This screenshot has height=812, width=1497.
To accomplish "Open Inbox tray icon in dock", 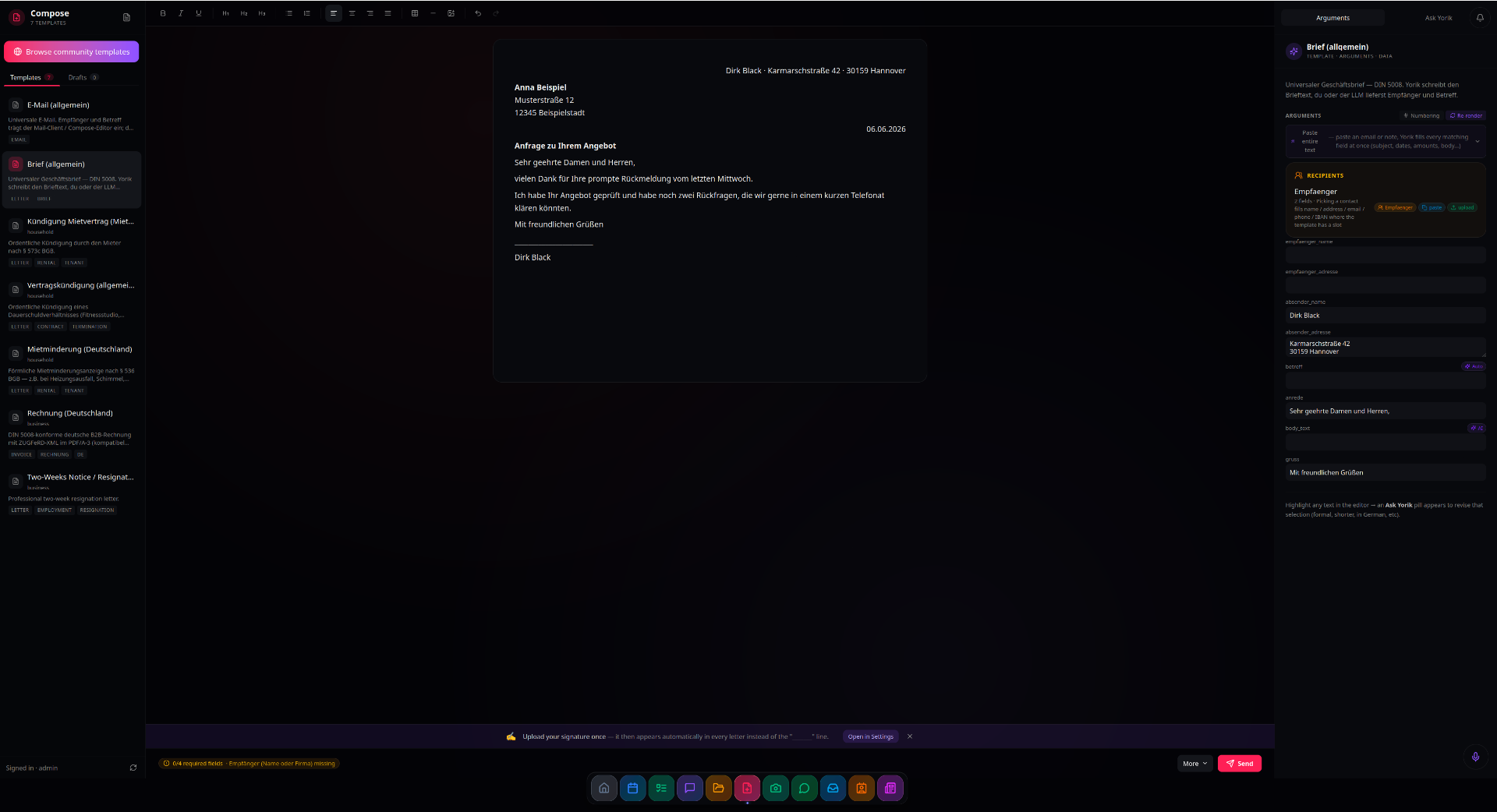I will pos(833,788).
